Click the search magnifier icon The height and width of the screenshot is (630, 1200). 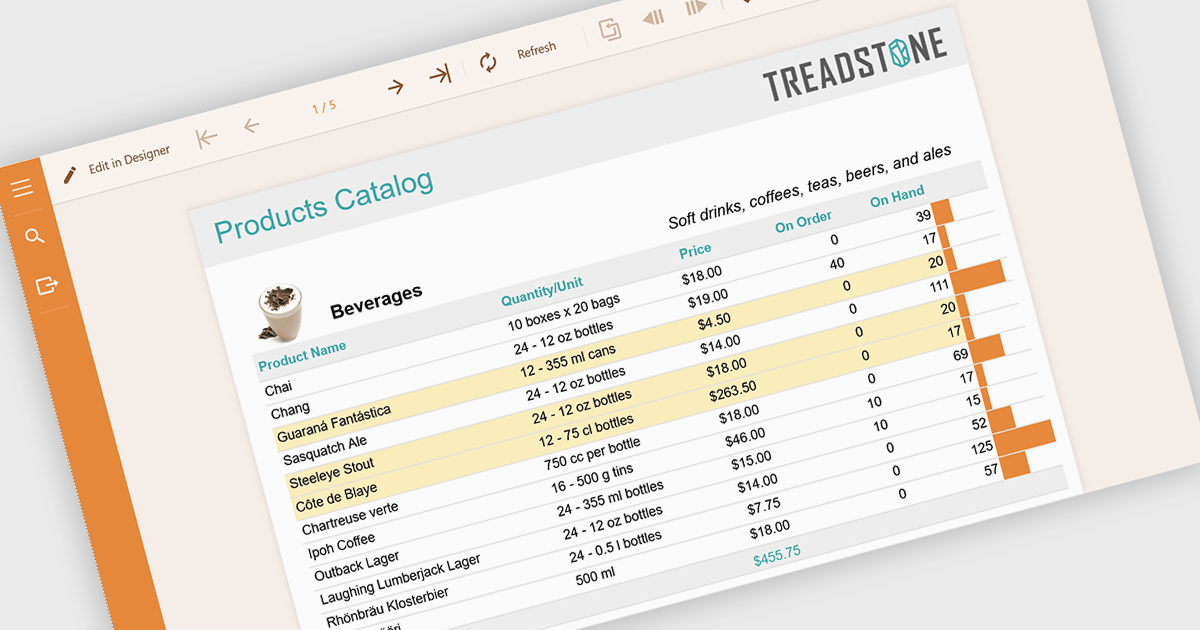[x=34, y=236]
